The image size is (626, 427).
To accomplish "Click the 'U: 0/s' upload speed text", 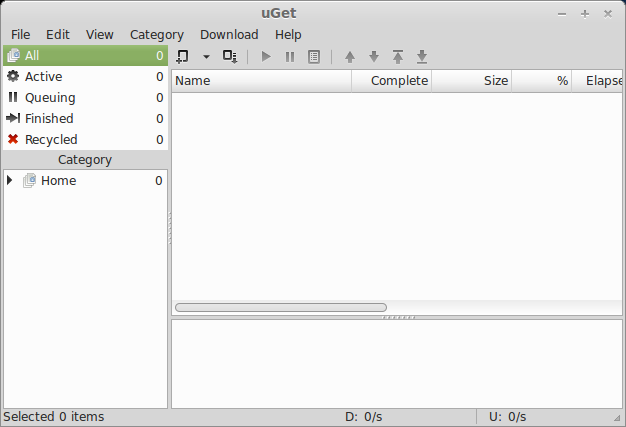I will coord(507,417).
